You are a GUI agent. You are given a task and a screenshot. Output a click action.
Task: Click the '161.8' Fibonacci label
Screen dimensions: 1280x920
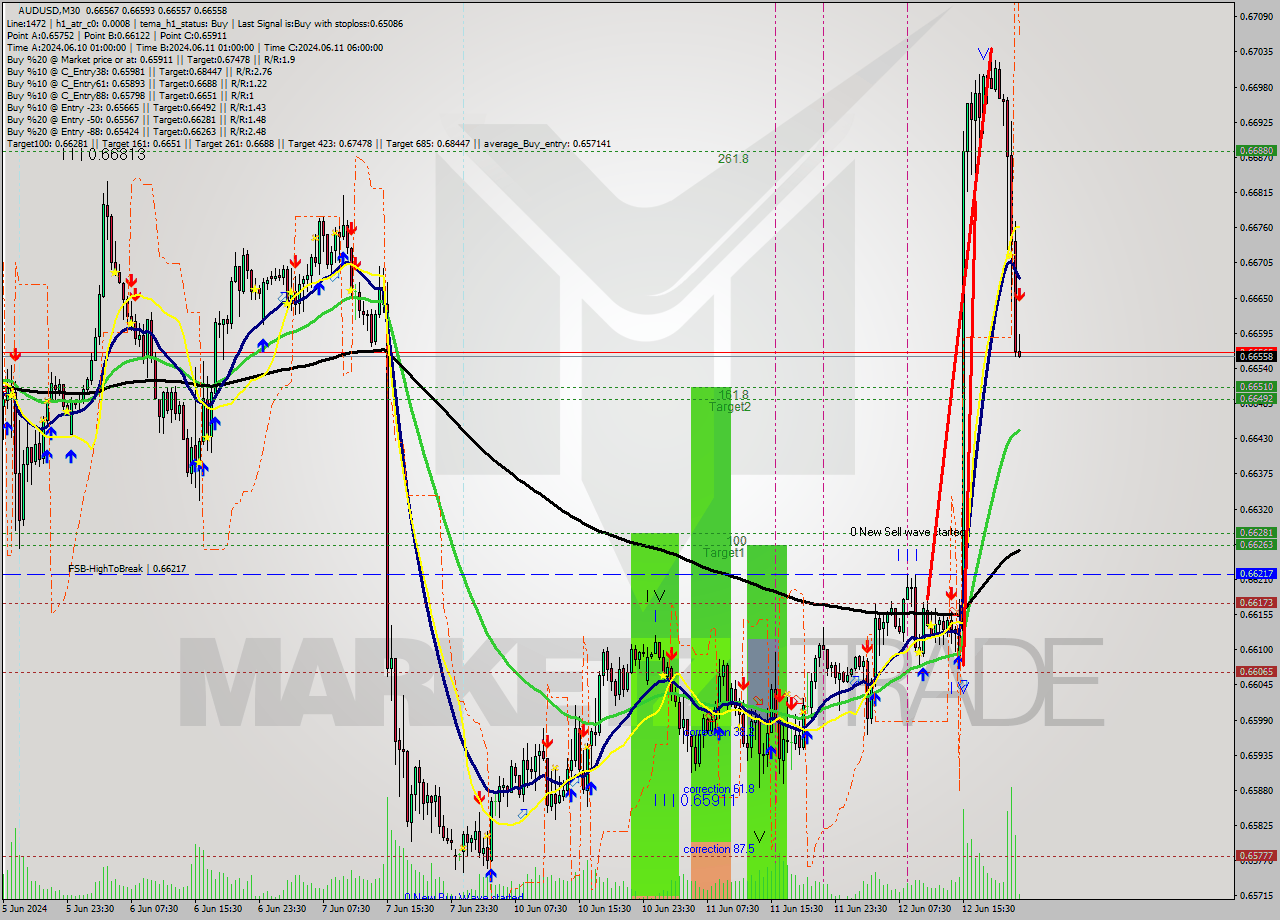pyautogui.click(x=734, y=394)
